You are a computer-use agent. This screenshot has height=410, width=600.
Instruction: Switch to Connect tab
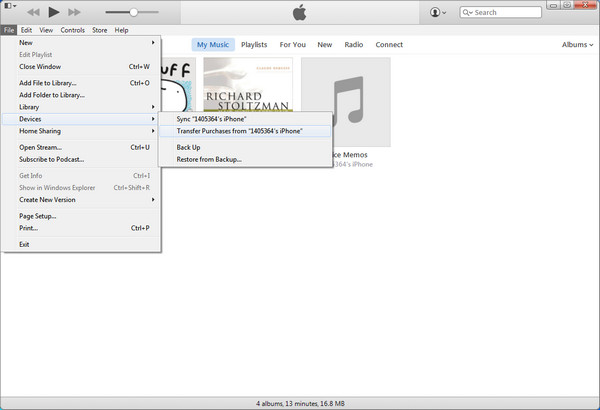tap(389, 45)
